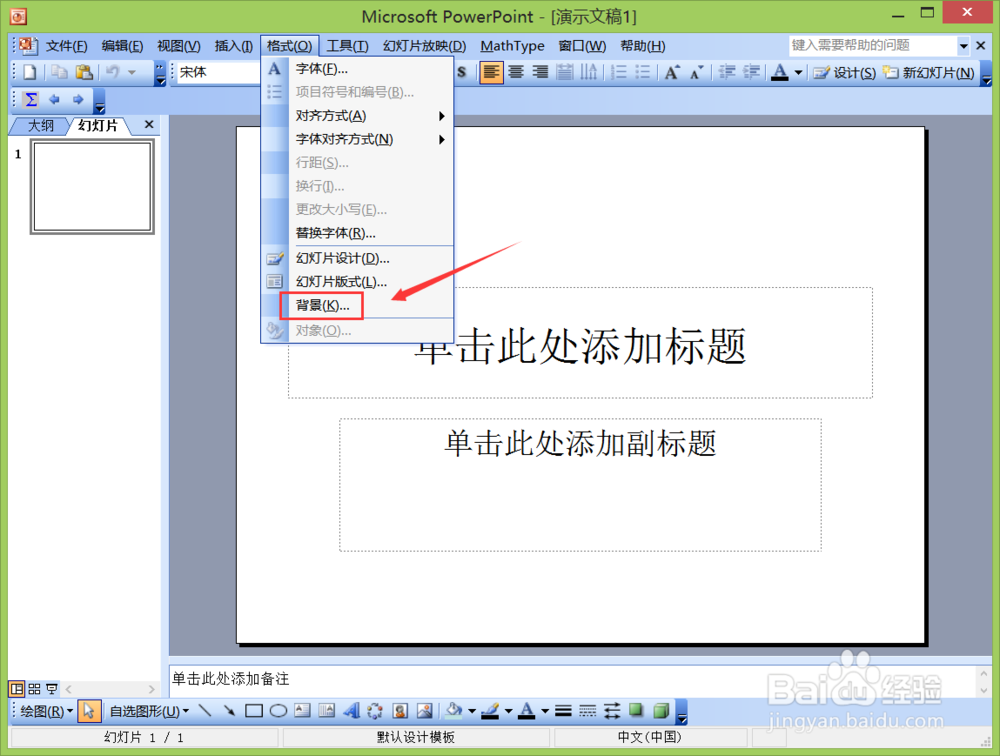This screenshot has width=1000, height=756.
Task: Type a question in help search box
Action: (x=872, y=45)
